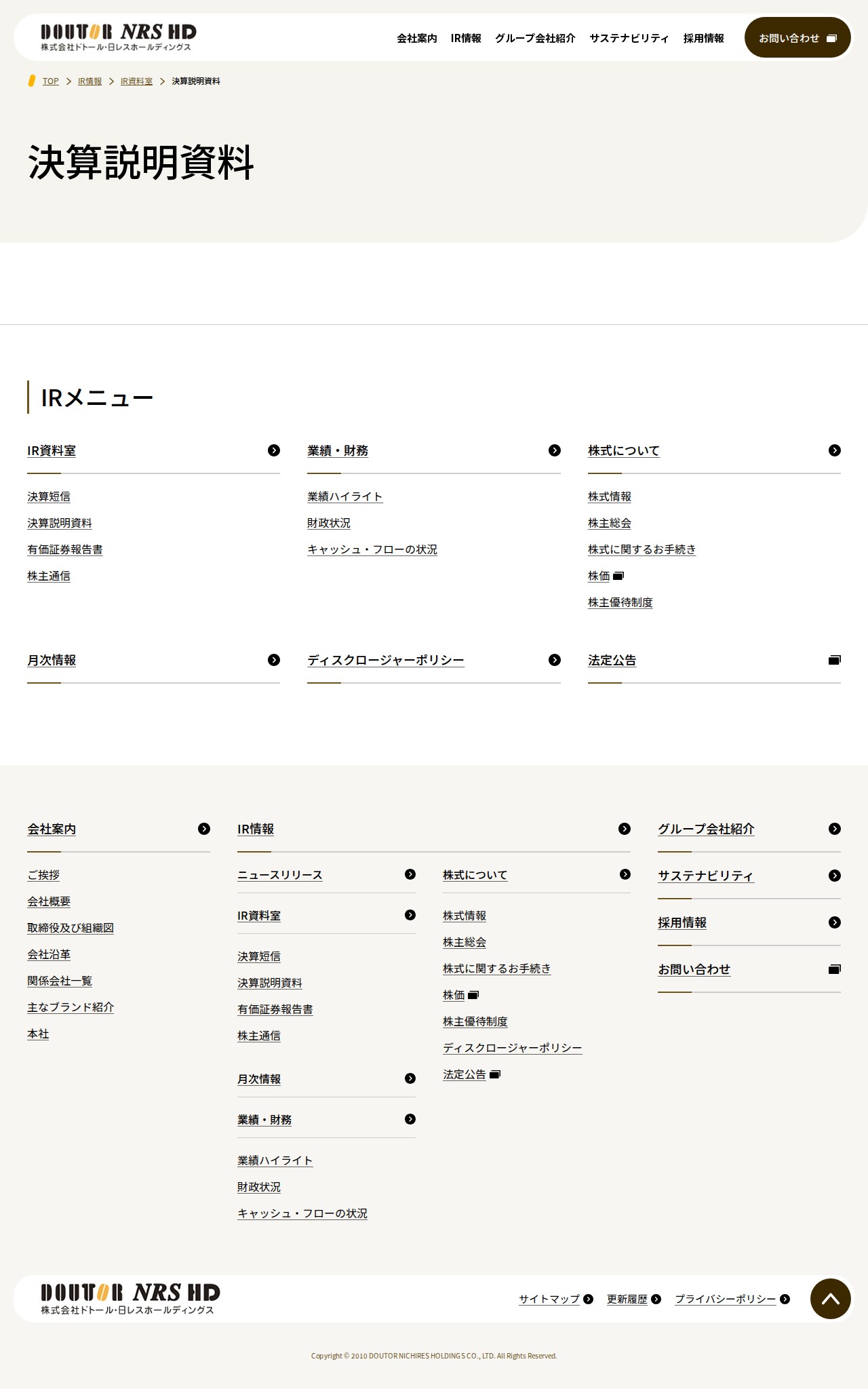This screenshot has width=868, height=1389.
Task: Open 株主優待制度 link in IRメニュー
Action: pos(620,602)
